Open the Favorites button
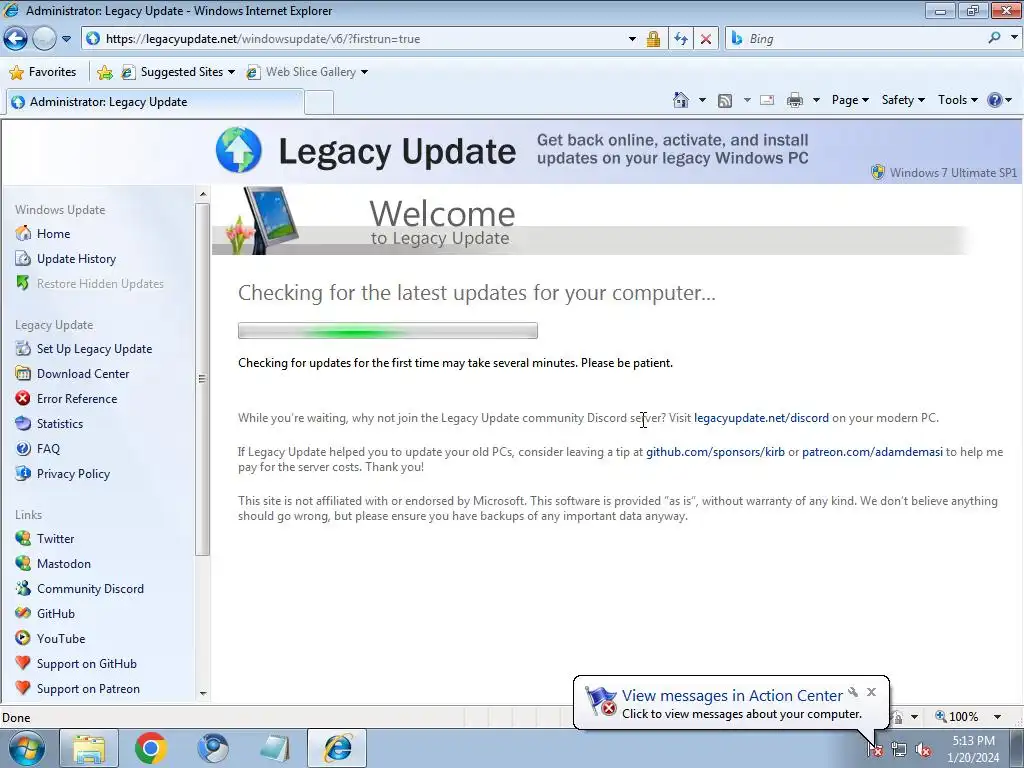Viewport: 1024px width, 768px height. pos(43,72)
